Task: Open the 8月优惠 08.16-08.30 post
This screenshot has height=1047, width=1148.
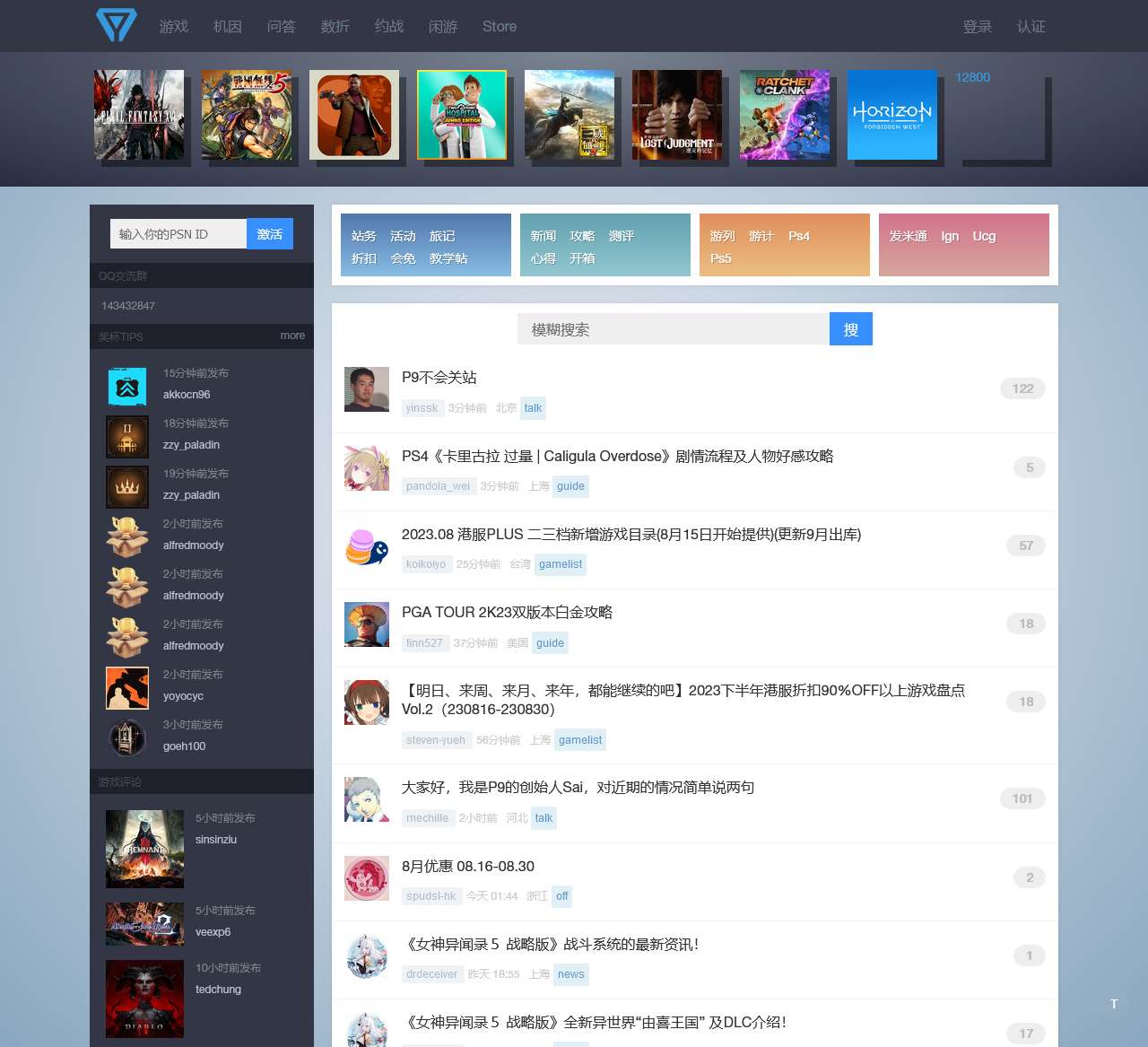Action: [x=468, y=867]
